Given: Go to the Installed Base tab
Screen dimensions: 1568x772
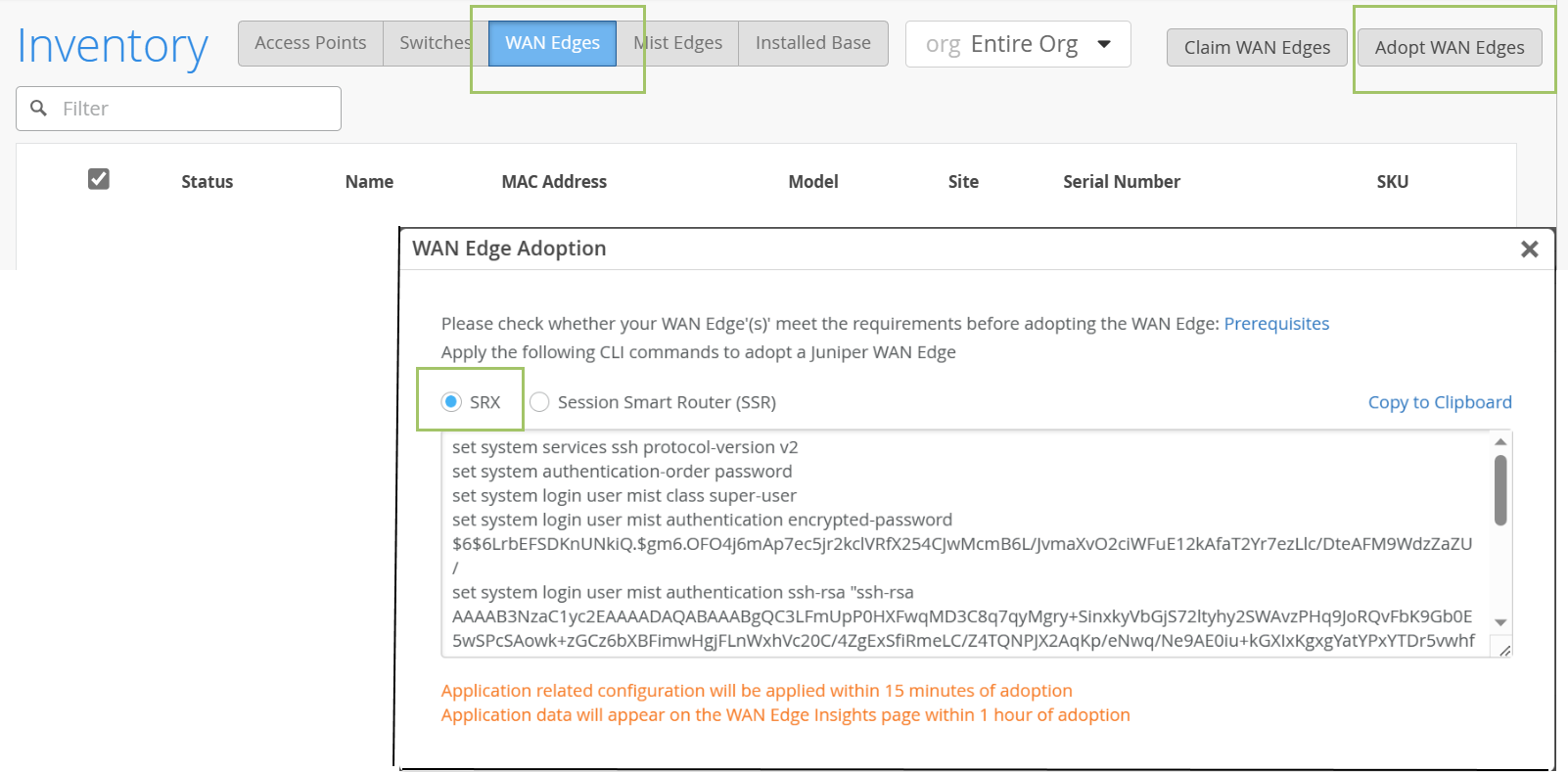Looking at the screenshot, I should coord(812,43).
